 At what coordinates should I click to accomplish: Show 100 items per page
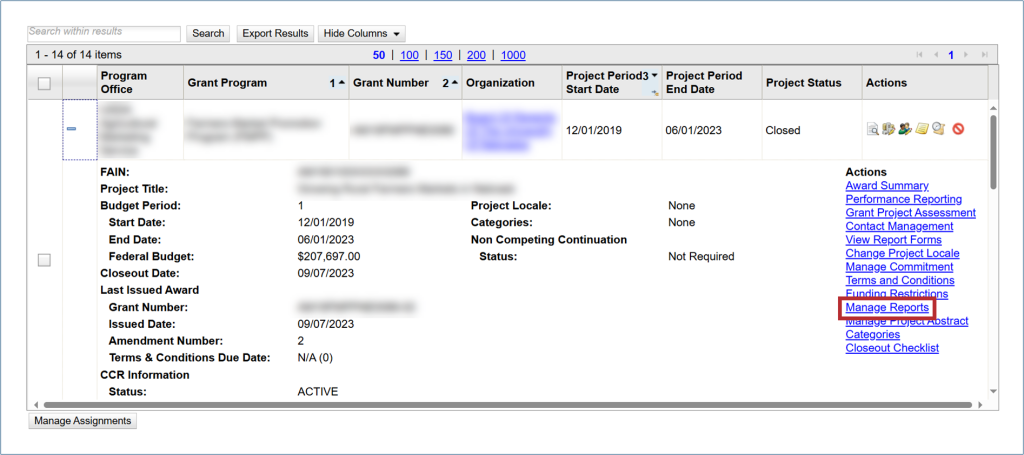(409, 55)
